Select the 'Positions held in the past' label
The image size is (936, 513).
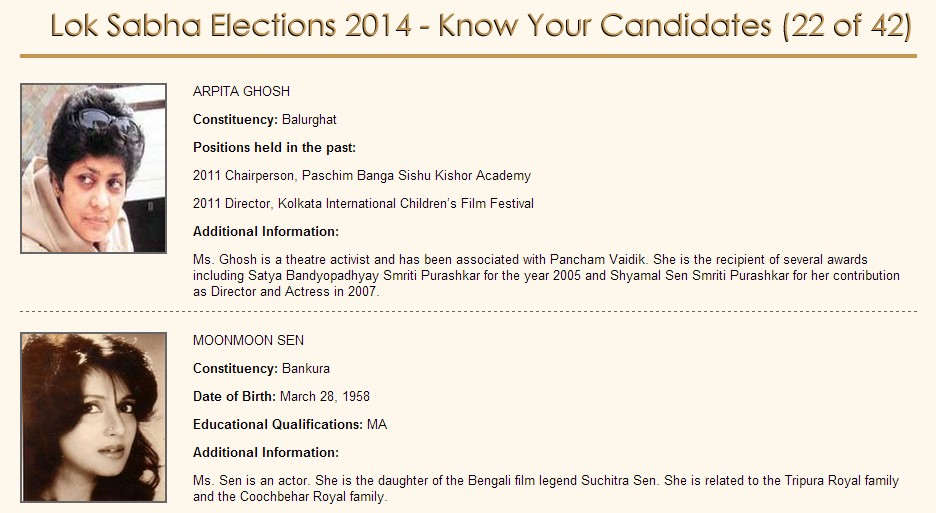(x=274, y=148)
